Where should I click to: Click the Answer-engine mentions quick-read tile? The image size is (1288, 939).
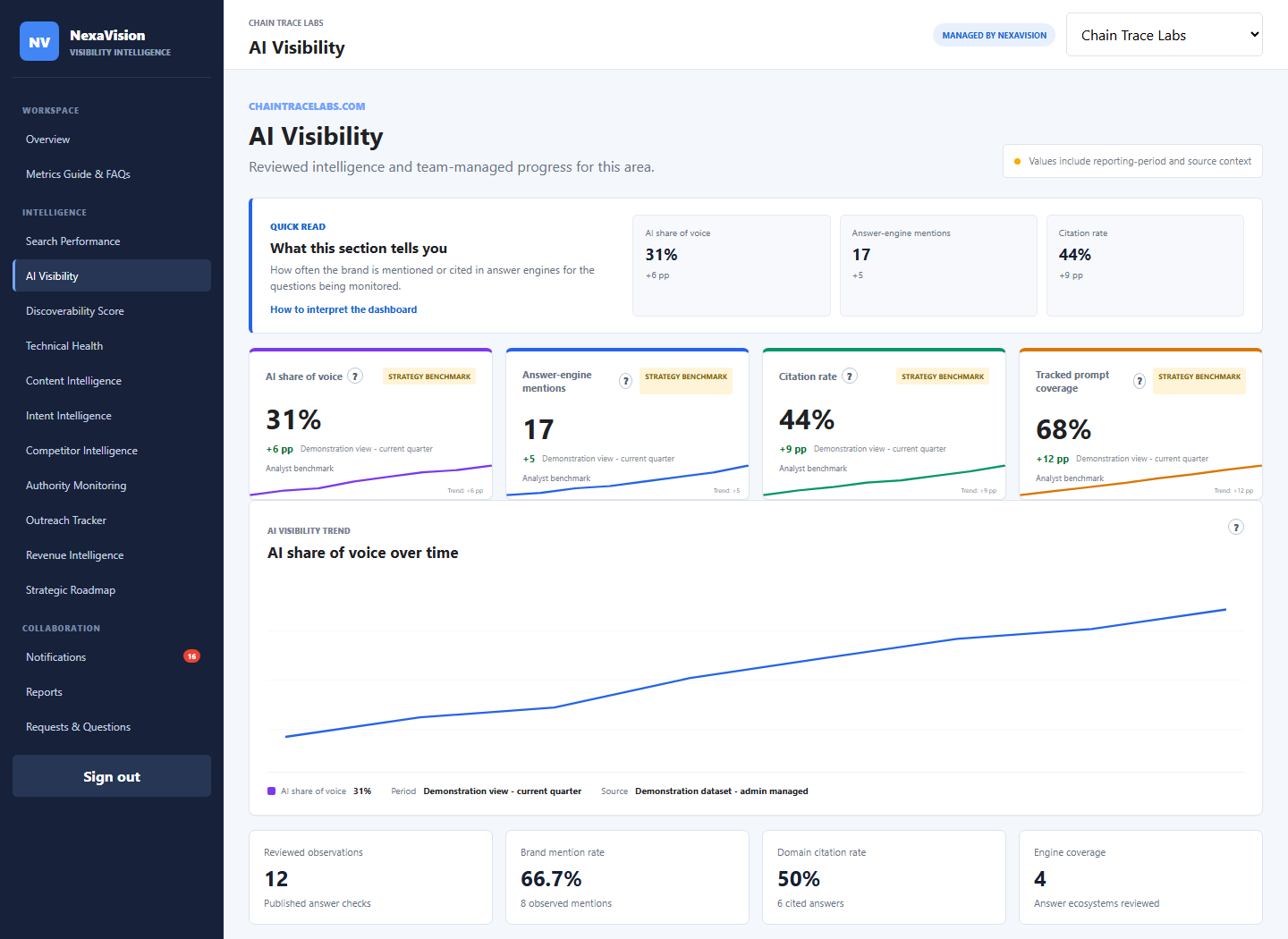tap(938, 266)
